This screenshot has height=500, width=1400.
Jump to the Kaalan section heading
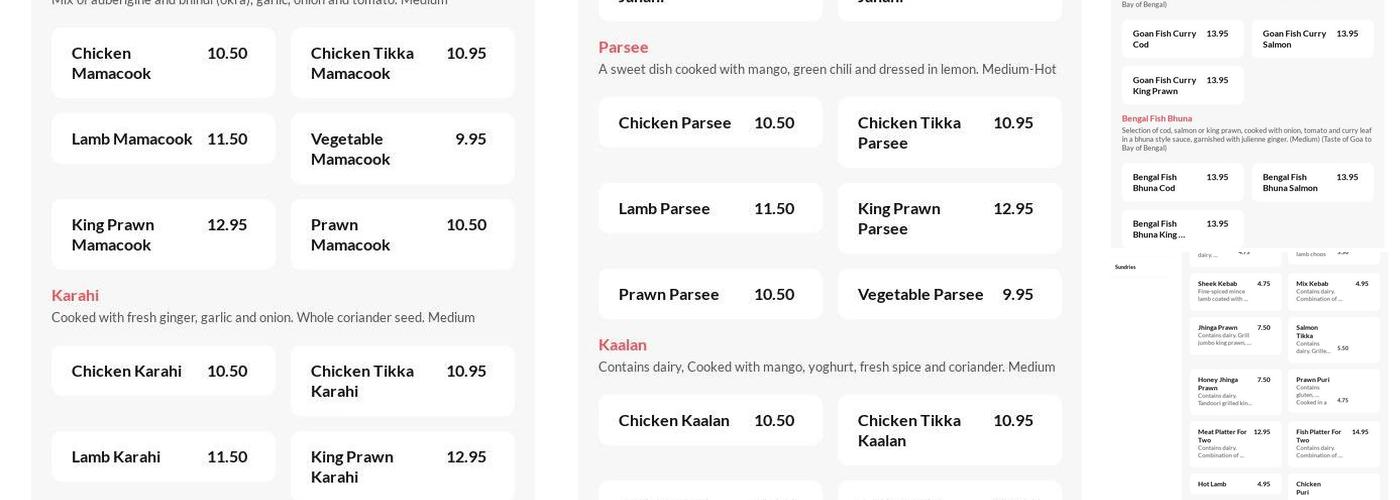[622, 345]
